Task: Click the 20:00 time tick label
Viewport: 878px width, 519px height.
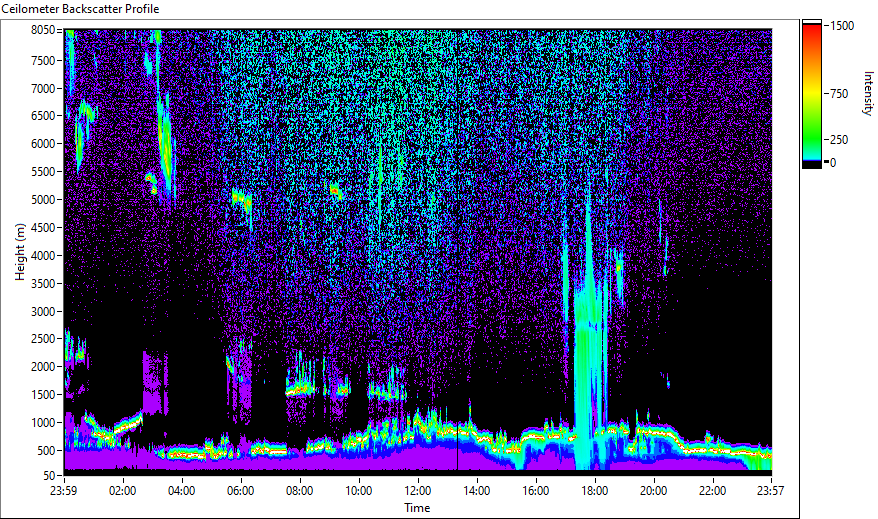Action: point(653,491)
